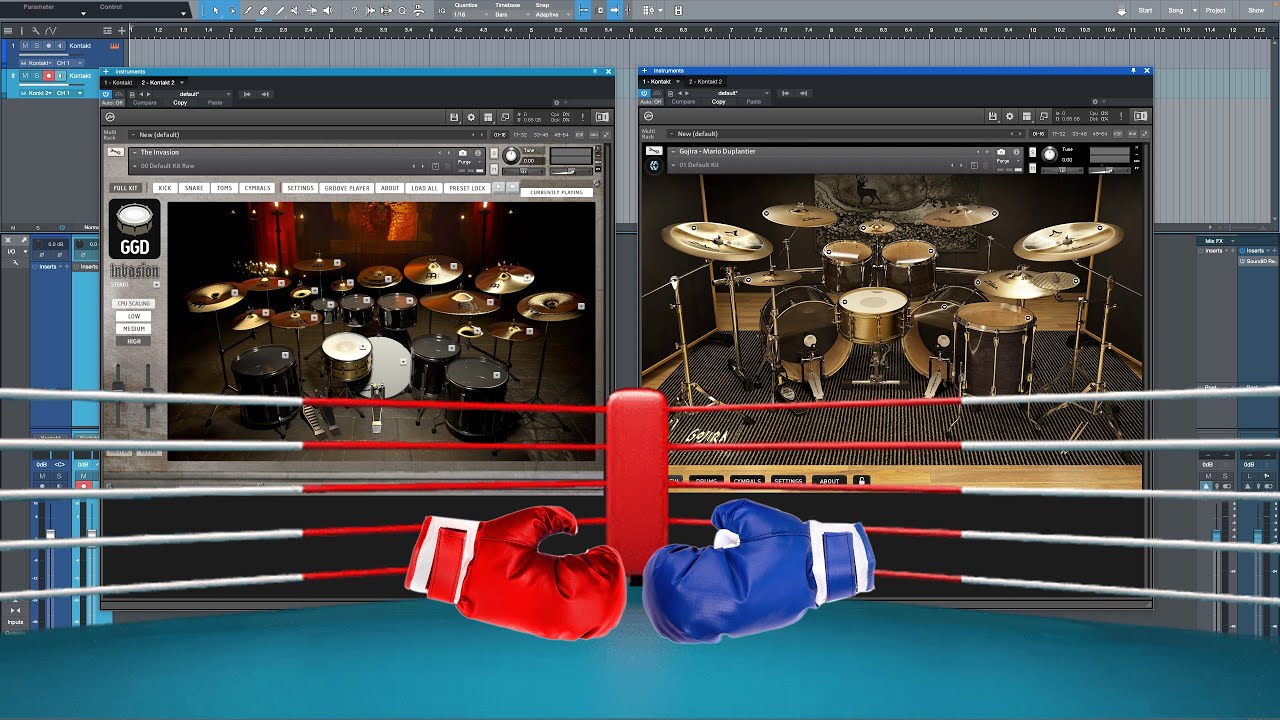This screenshot has width=1280, height=720.
Task: Adjust the Tune knob on Invasion instrument
Action: tap(511, 155)
